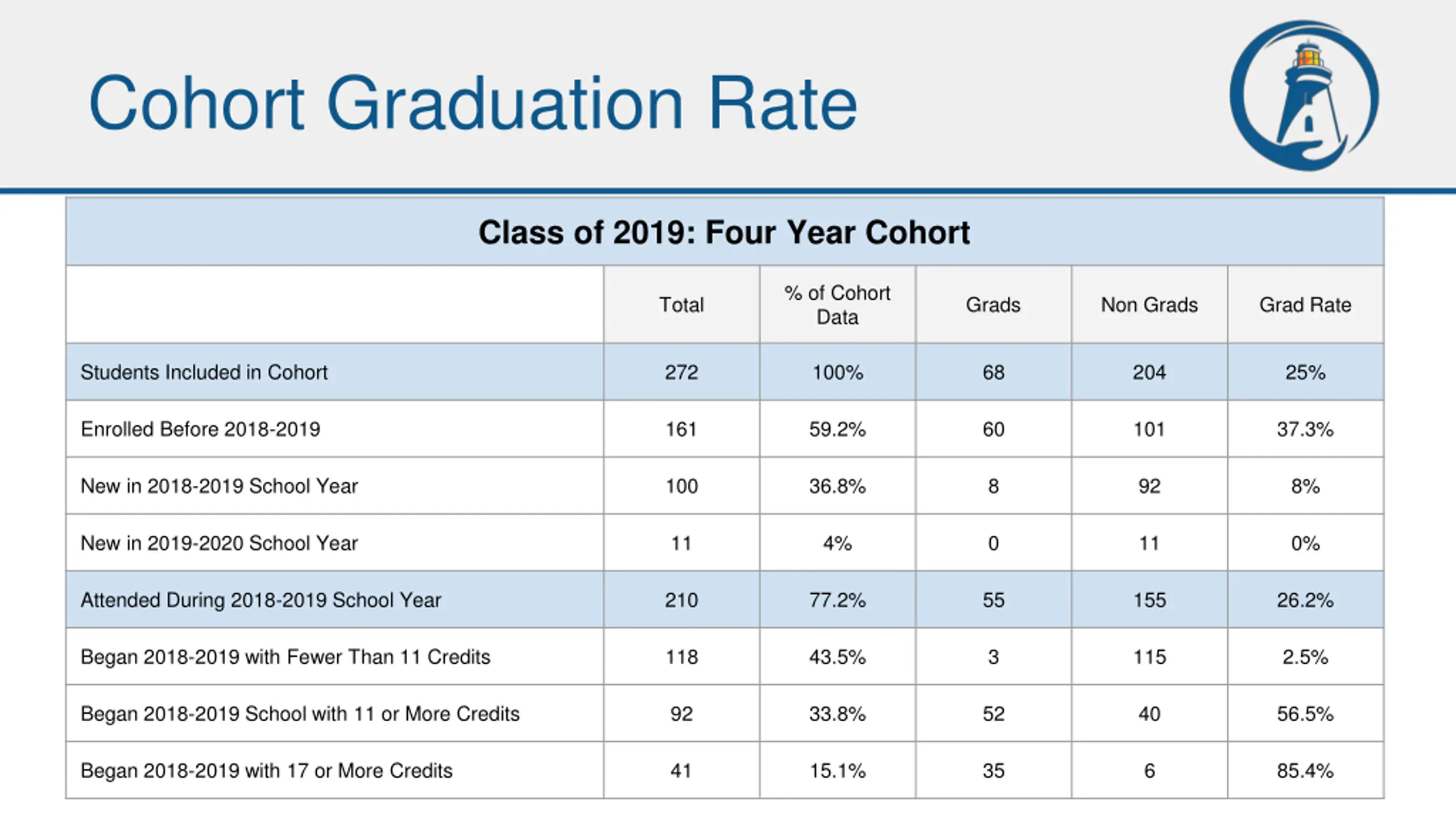Click the Total column header

(681, 305)
